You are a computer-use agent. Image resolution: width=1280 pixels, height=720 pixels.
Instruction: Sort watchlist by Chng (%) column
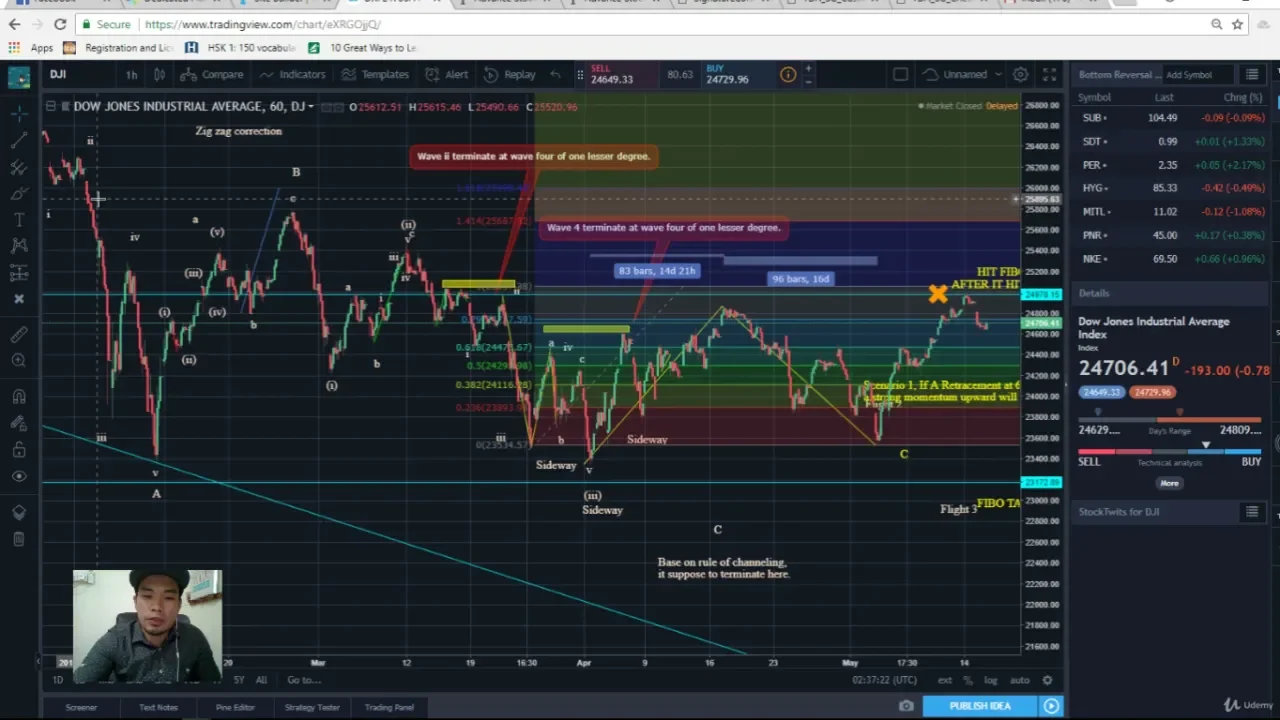pyautogui.click(x=1243, y=97)
